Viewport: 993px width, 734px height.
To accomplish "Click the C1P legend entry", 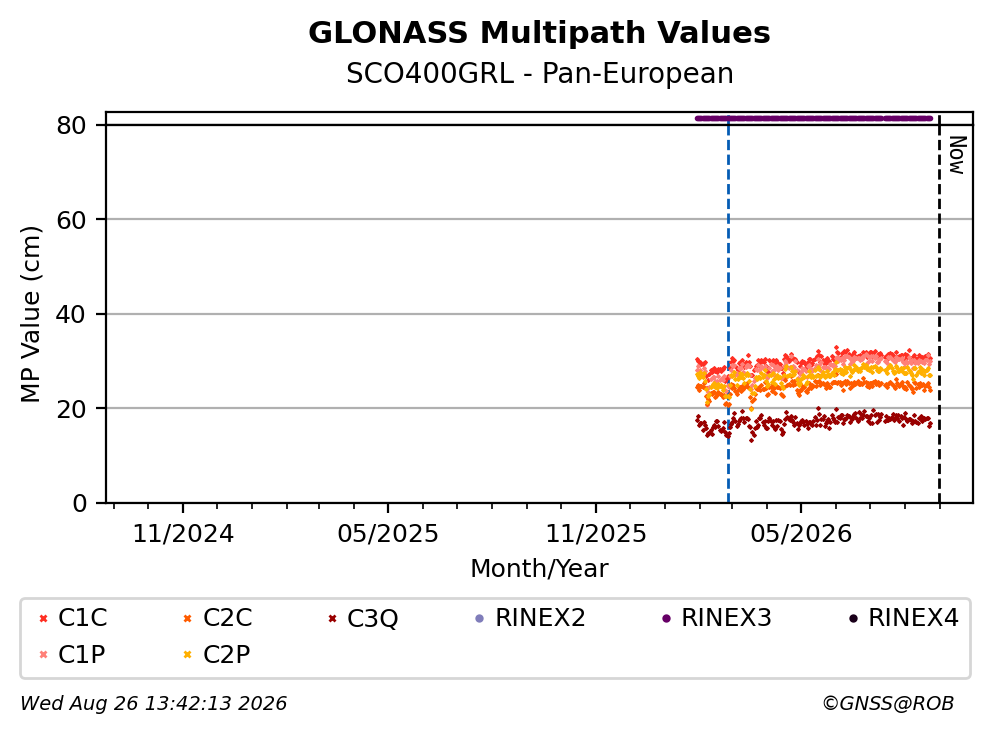I will 72,654.
